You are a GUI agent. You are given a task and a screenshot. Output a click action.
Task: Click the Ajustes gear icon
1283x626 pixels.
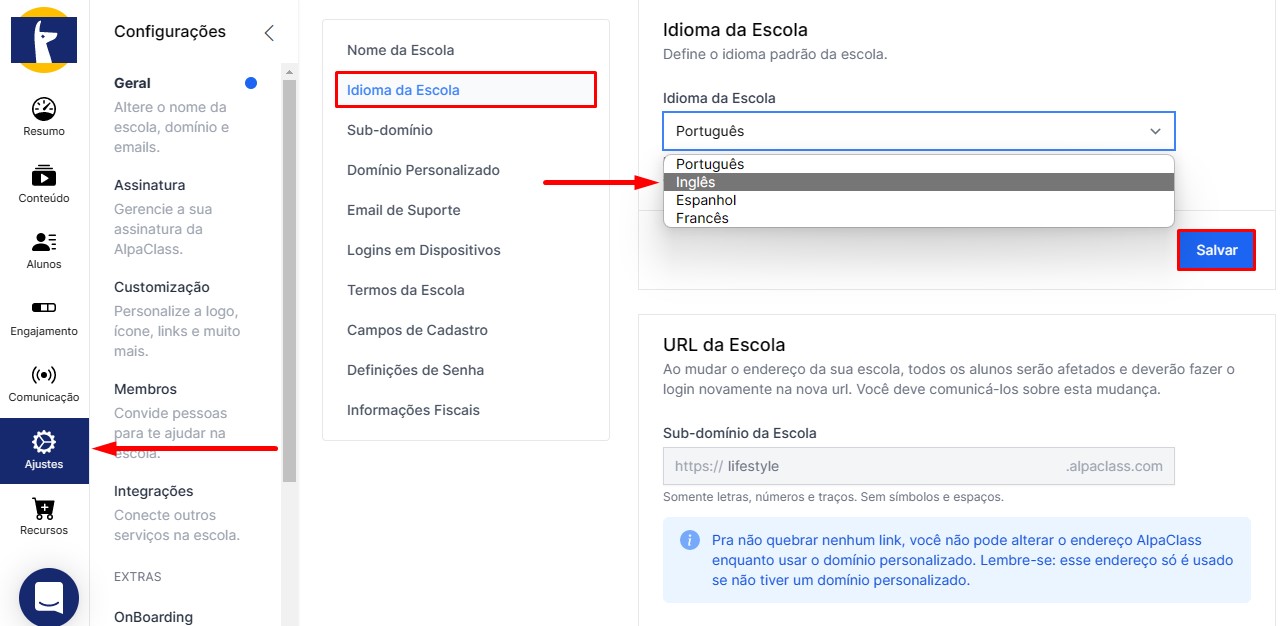click(44, 442)
